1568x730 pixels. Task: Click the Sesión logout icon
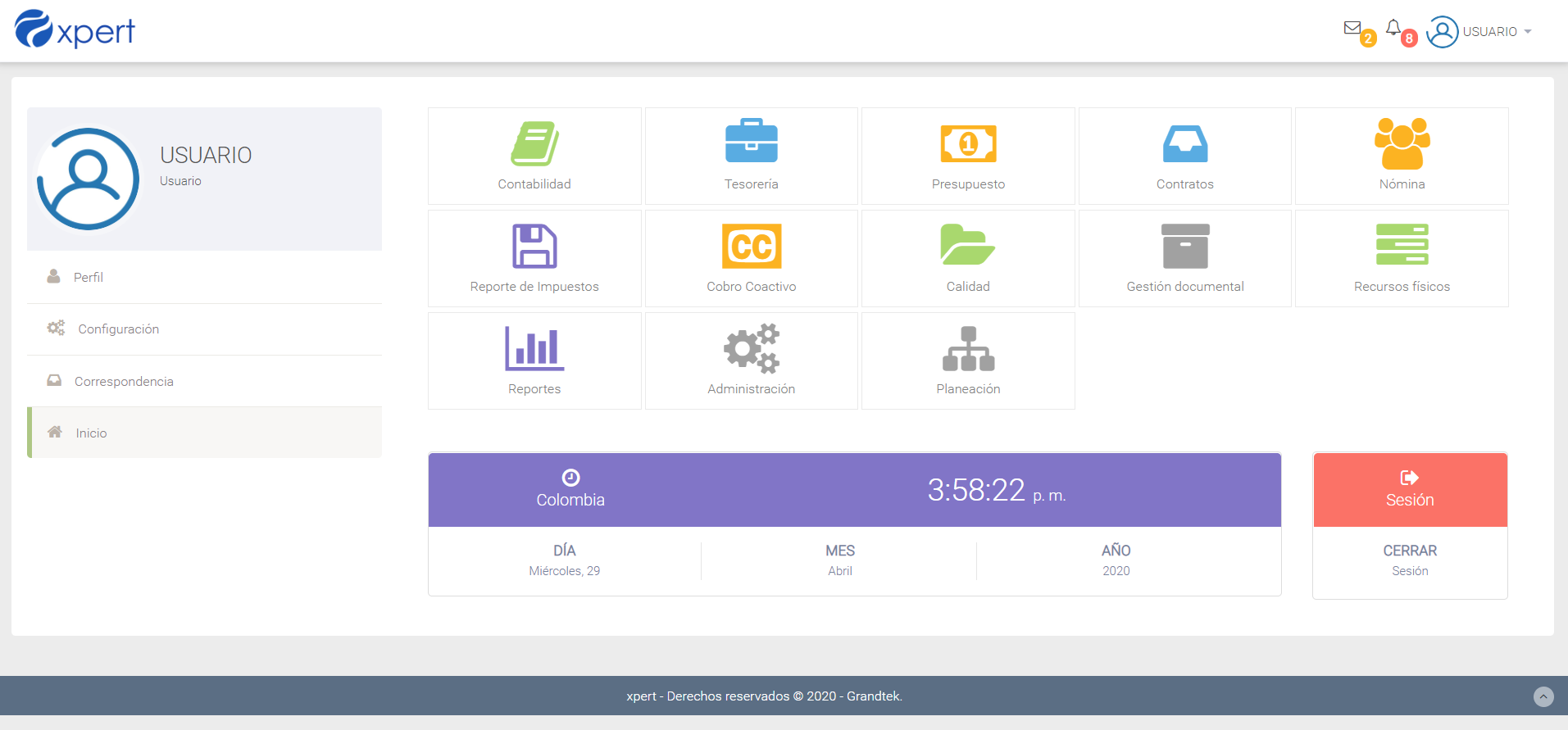pyautogui.click(x=1410, y=478)
